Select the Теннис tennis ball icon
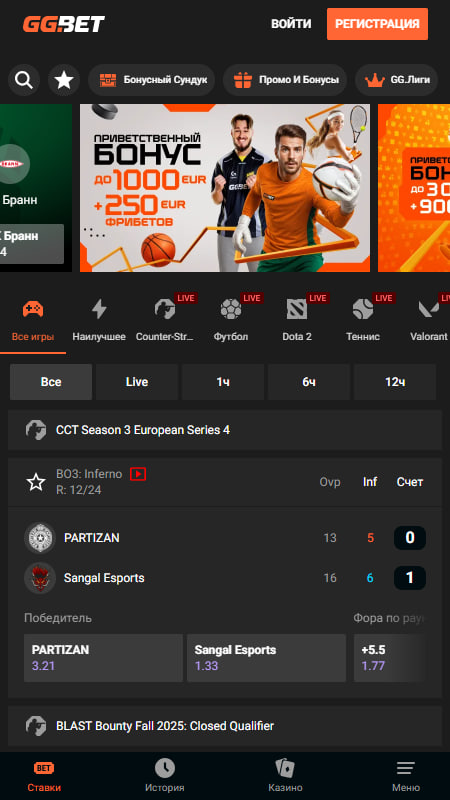 (x=363, y=309)
